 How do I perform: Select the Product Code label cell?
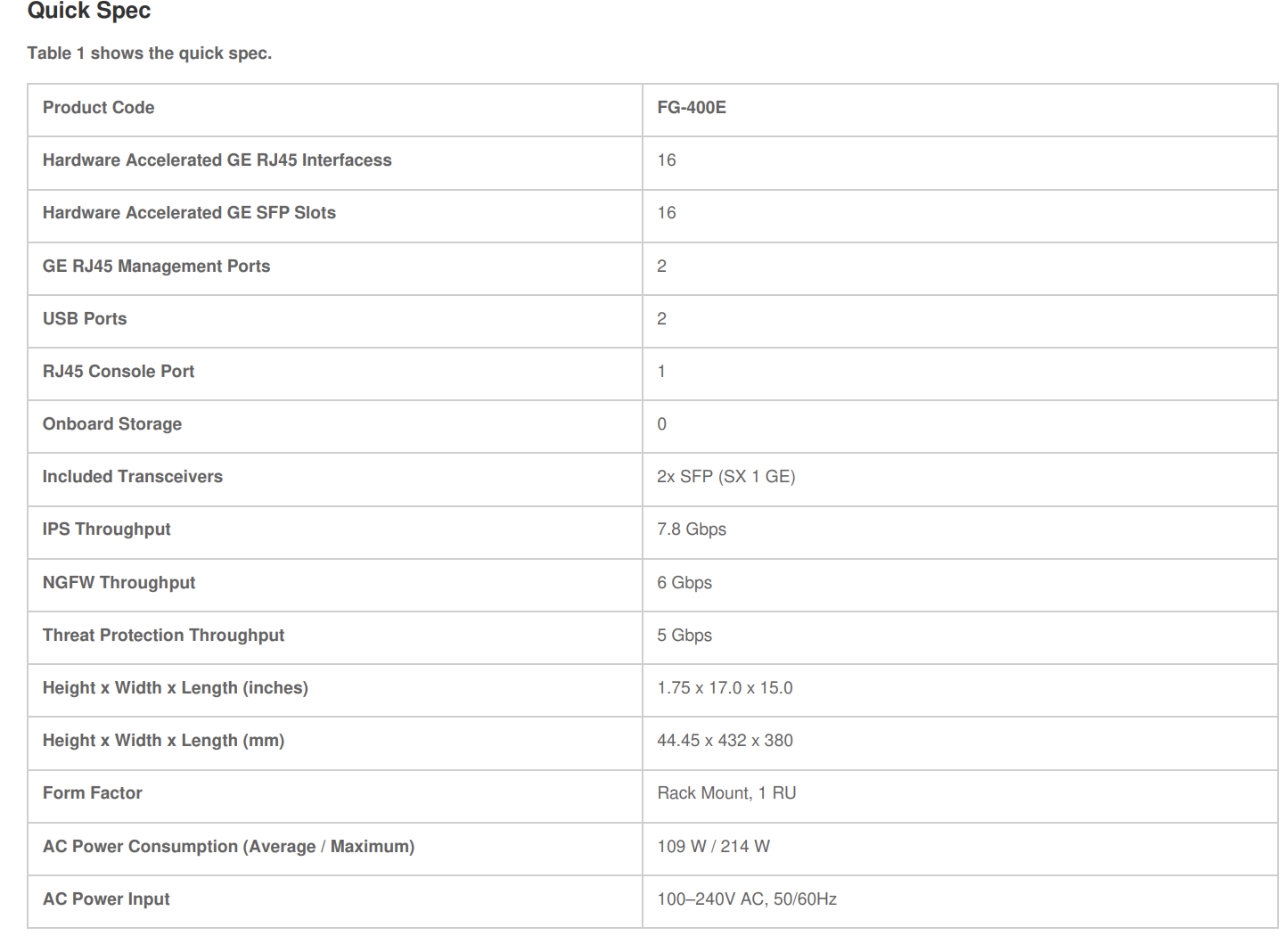tap(98, 108)
